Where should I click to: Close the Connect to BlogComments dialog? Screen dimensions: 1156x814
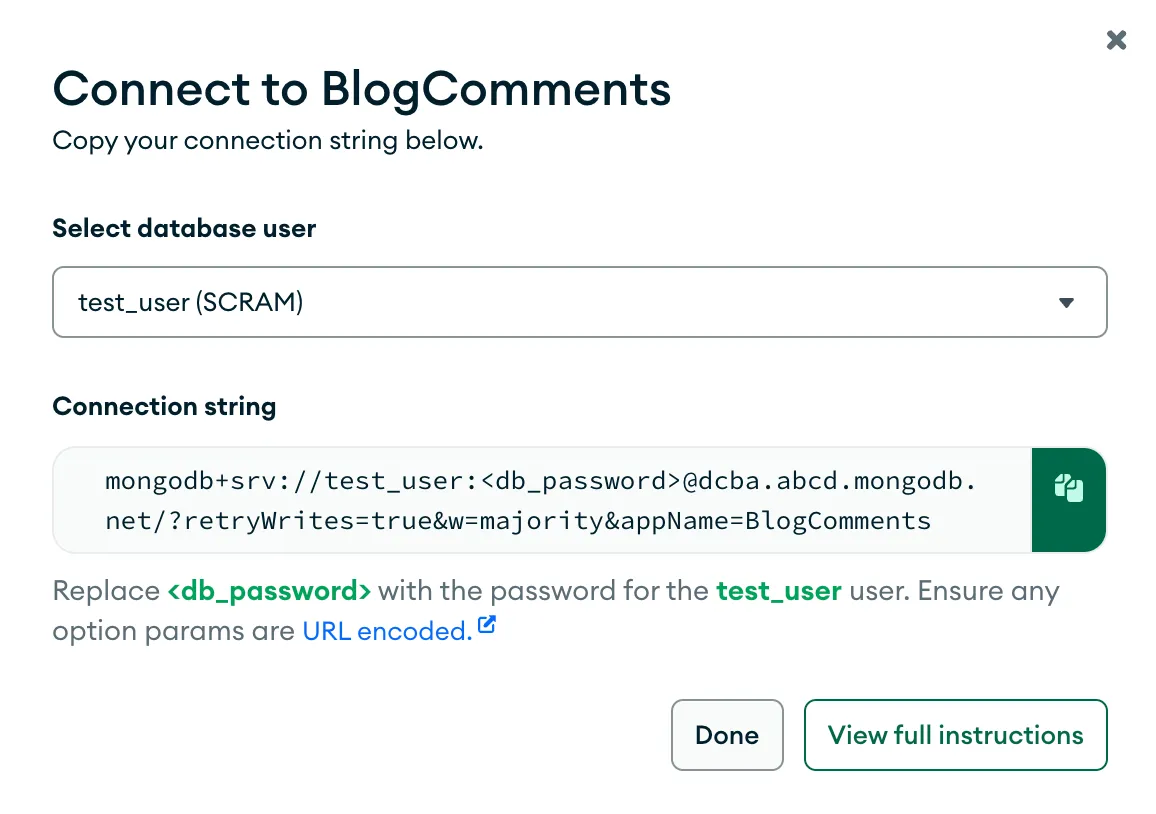1116,40
